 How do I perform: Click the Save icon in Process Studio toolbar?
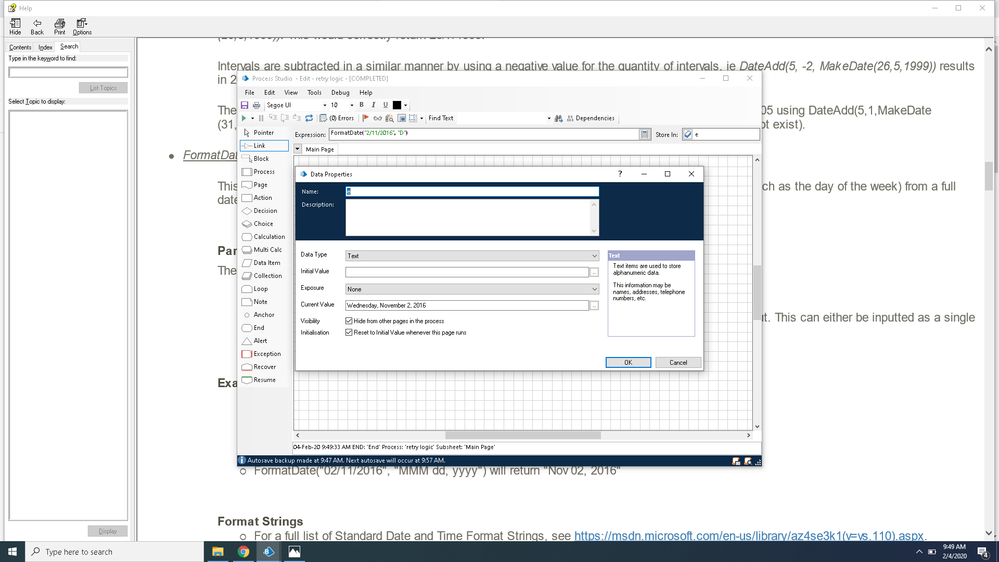coord(245,105)
